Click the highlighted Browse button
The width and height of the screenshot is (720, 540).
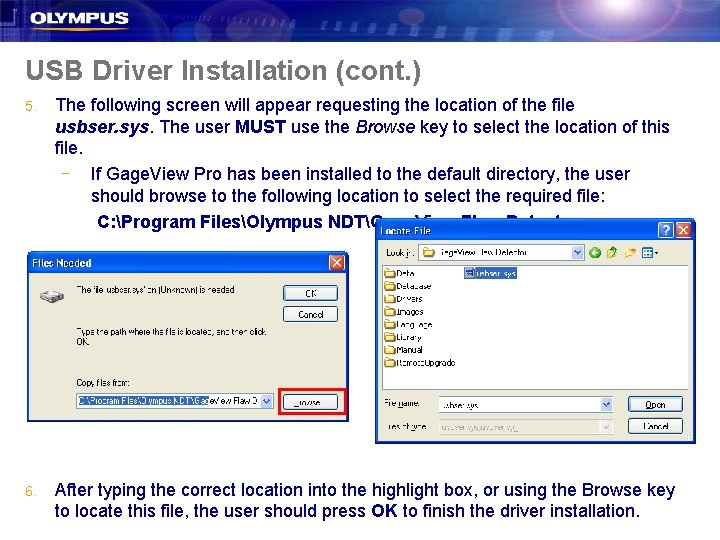click(x=310, y=402)
